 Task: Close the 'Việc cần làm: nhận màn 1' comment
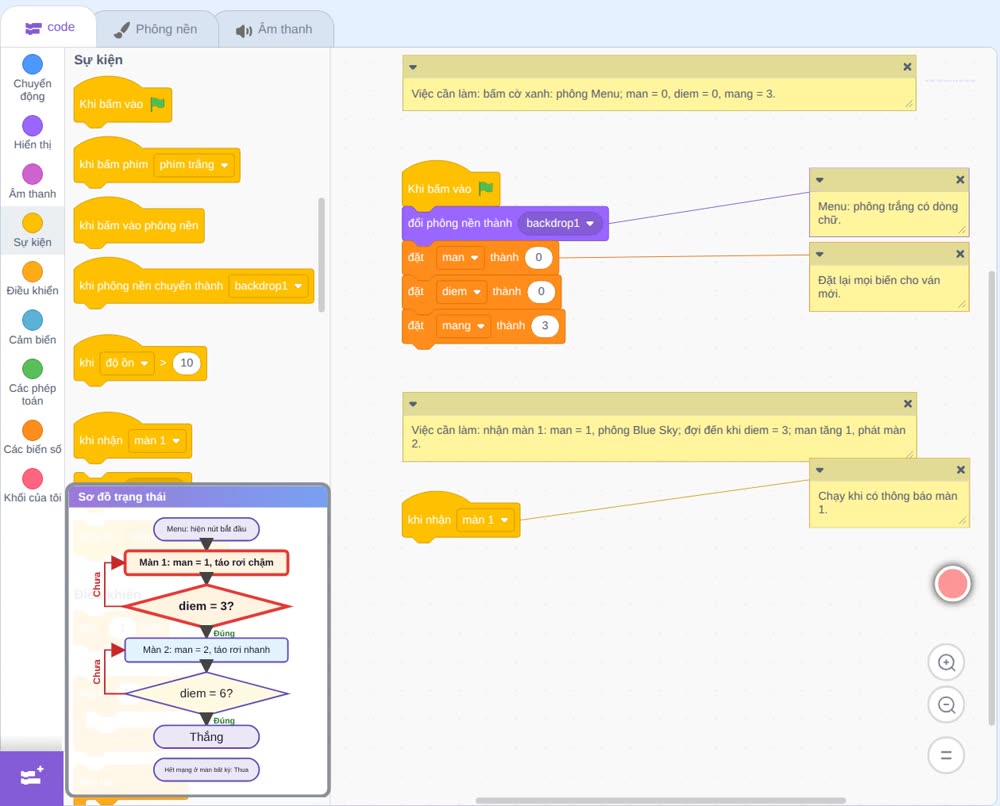coord(908,404)
